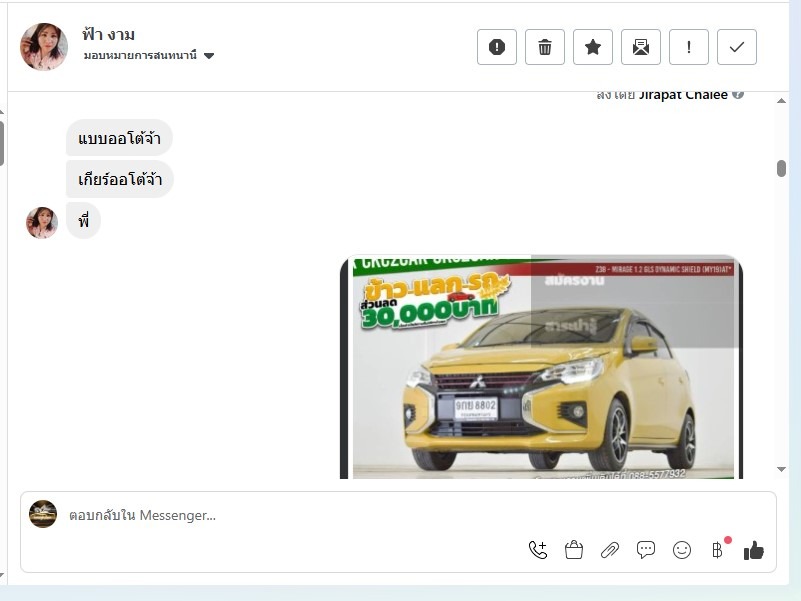Click มอบหมายการสนทนานี้ assign label

(140, 55)
